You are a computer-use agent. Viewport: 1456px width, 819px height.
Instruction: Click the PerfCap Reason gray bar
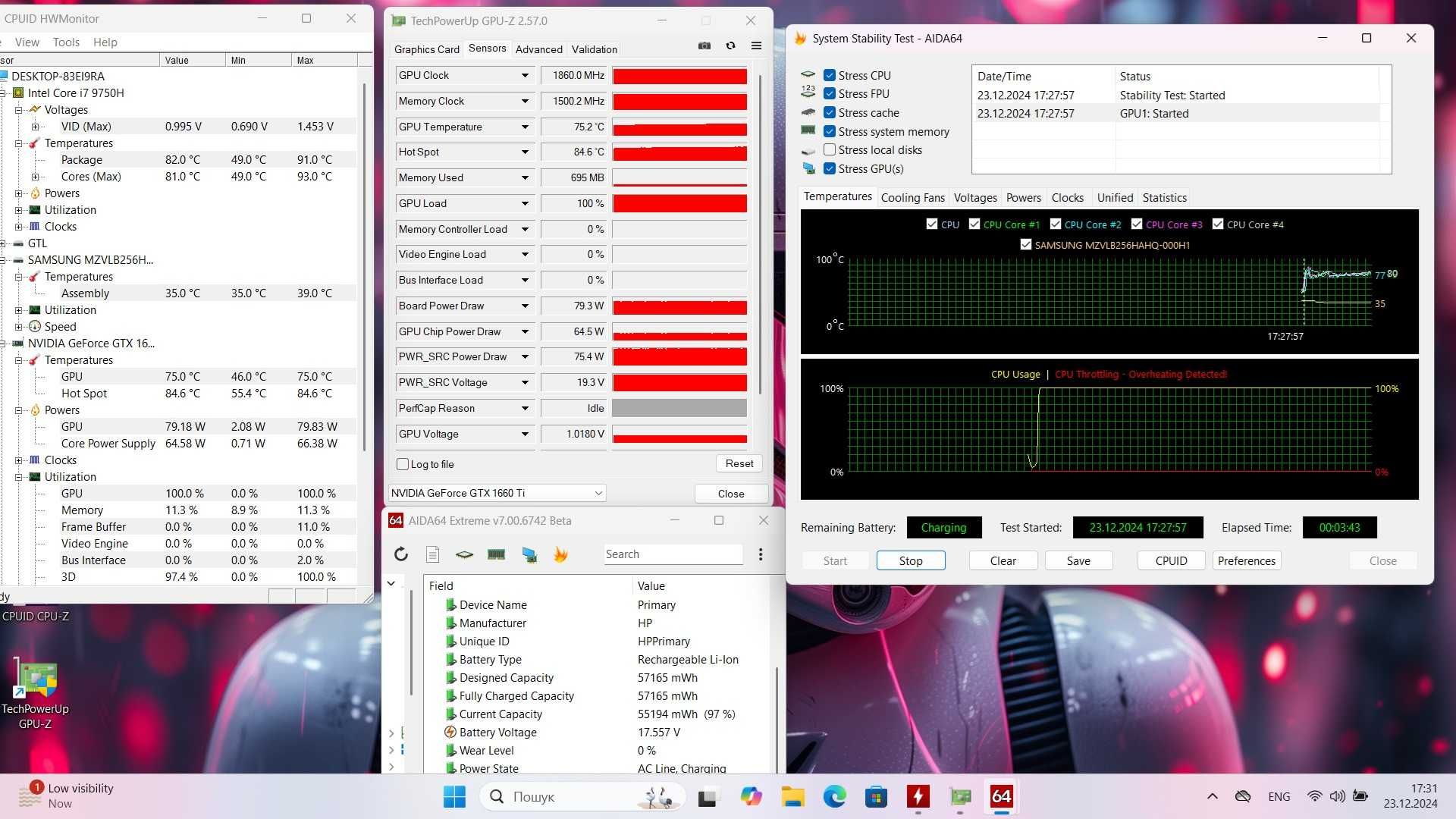click(x=679, y=408)
